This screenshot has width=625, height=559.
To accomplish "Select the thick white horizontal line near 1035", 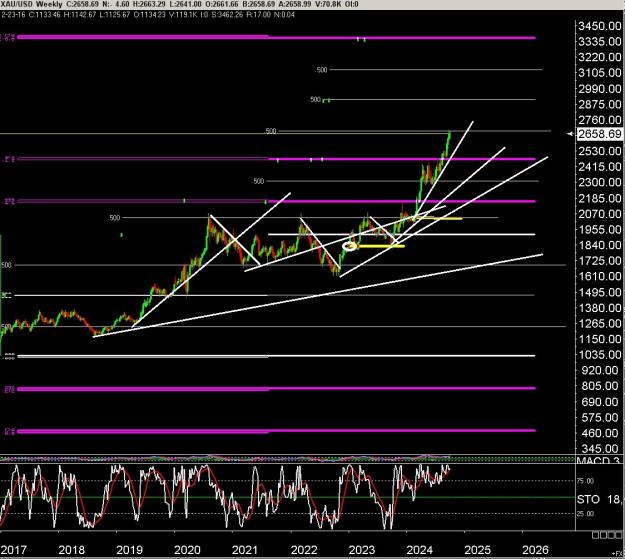I will (276, 356).
